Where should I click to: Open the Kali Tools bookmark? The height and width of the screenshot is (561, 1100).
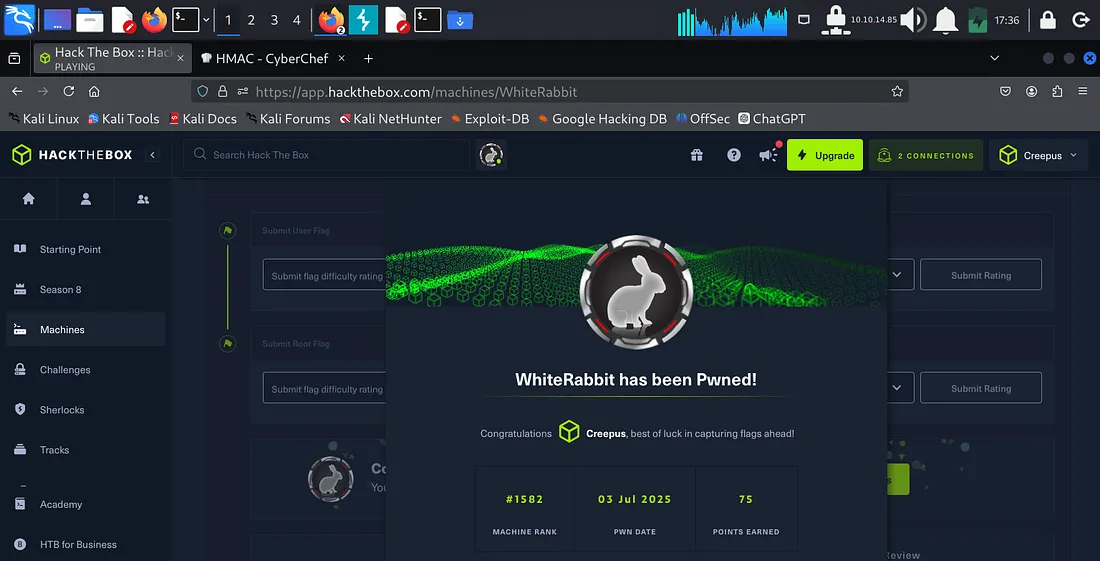[x=123, y=119]
